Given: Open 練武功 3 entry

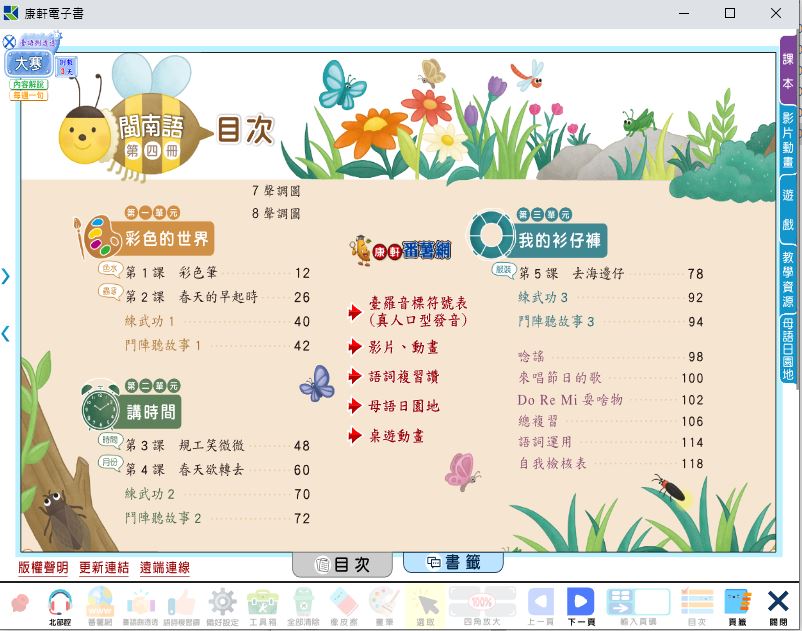Looking at the screenshot, I should (611, 297).
